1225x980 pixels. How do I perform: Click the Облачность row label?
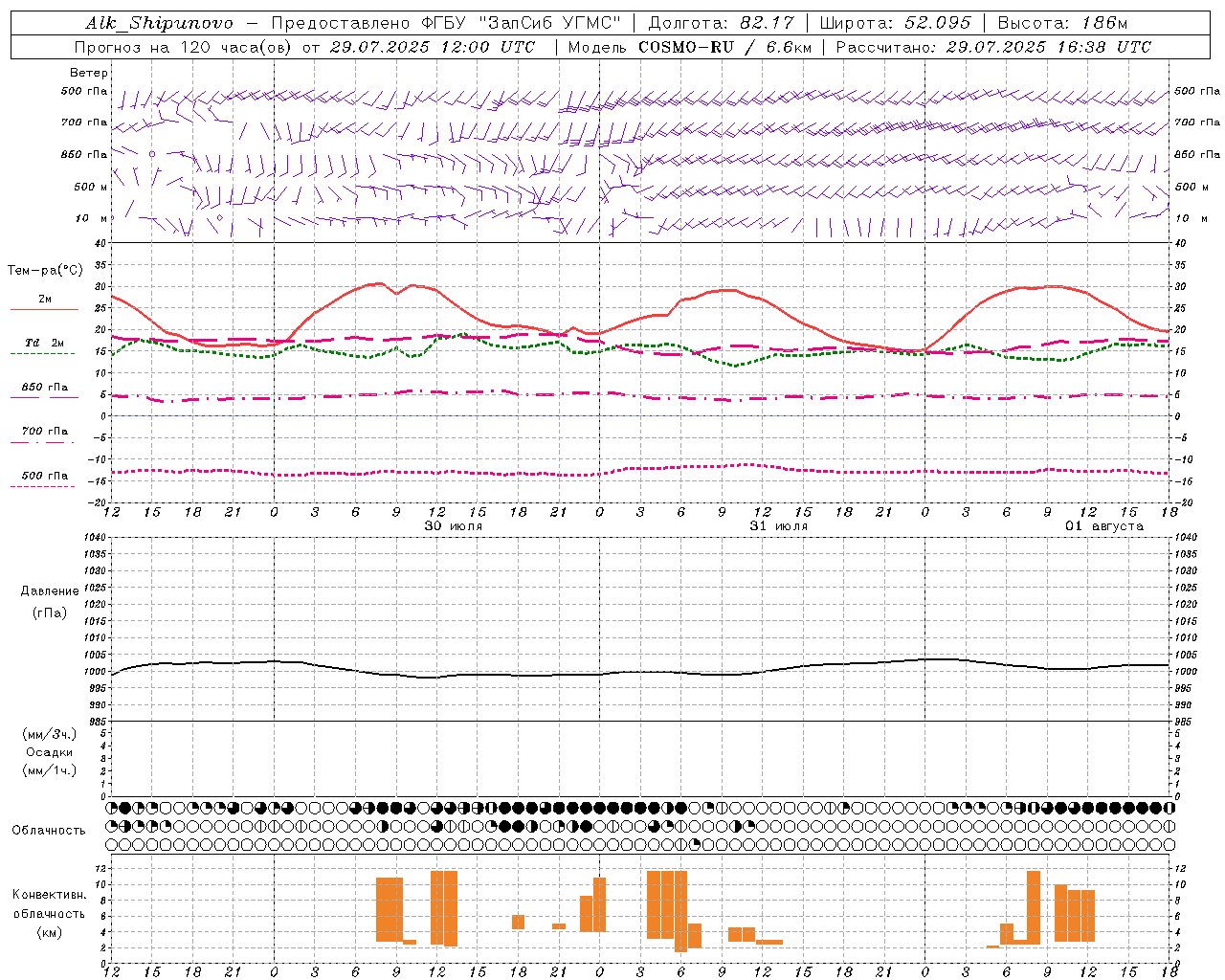tap(49, 831)
